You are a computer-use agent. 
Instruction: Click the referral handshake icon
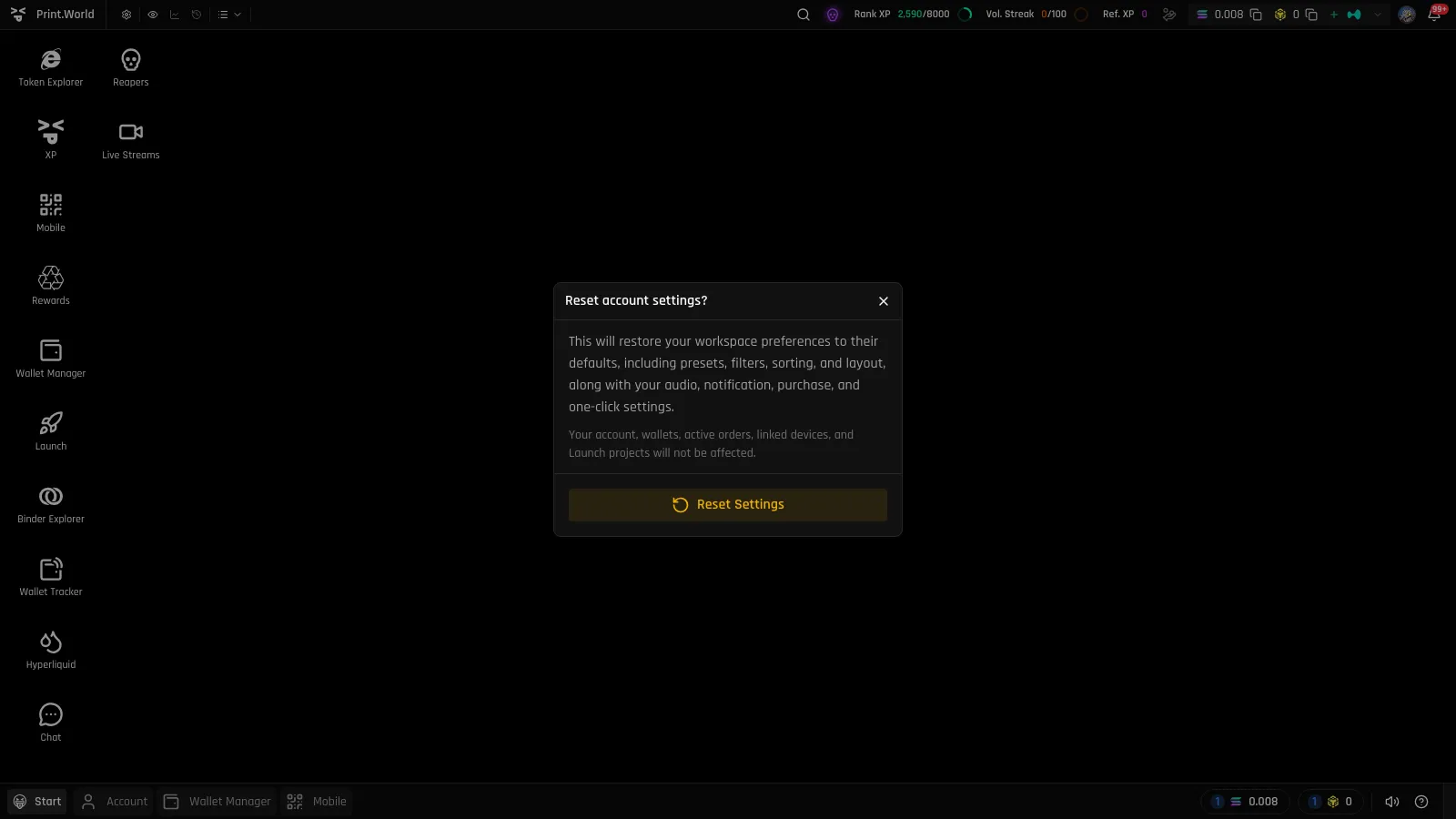(1169, 15)
